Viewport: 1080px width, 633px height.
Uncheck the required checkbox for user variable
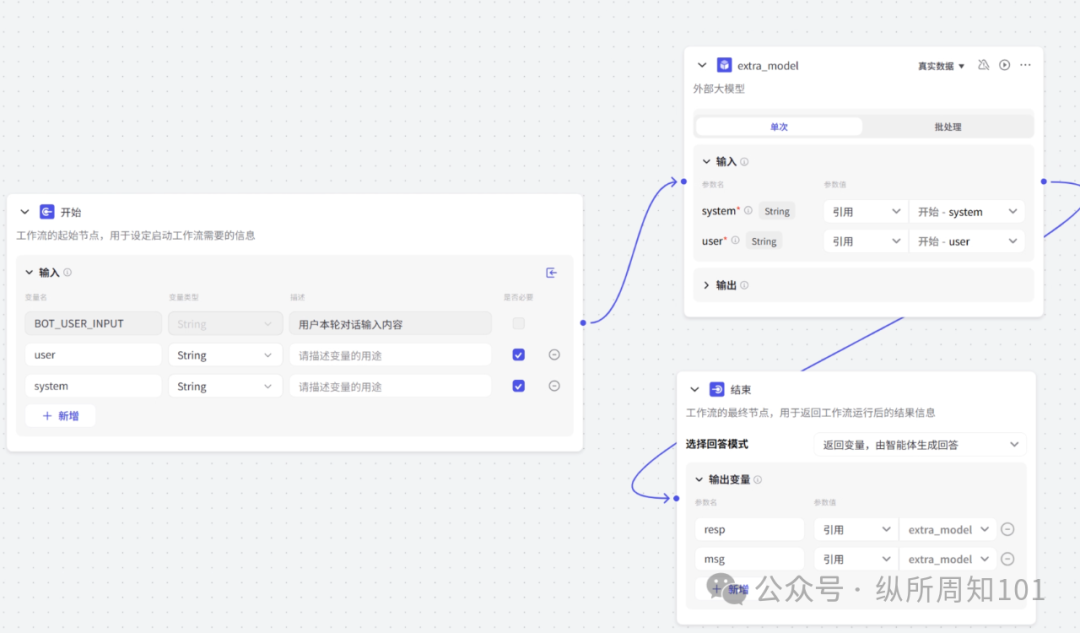pos(518,354)
